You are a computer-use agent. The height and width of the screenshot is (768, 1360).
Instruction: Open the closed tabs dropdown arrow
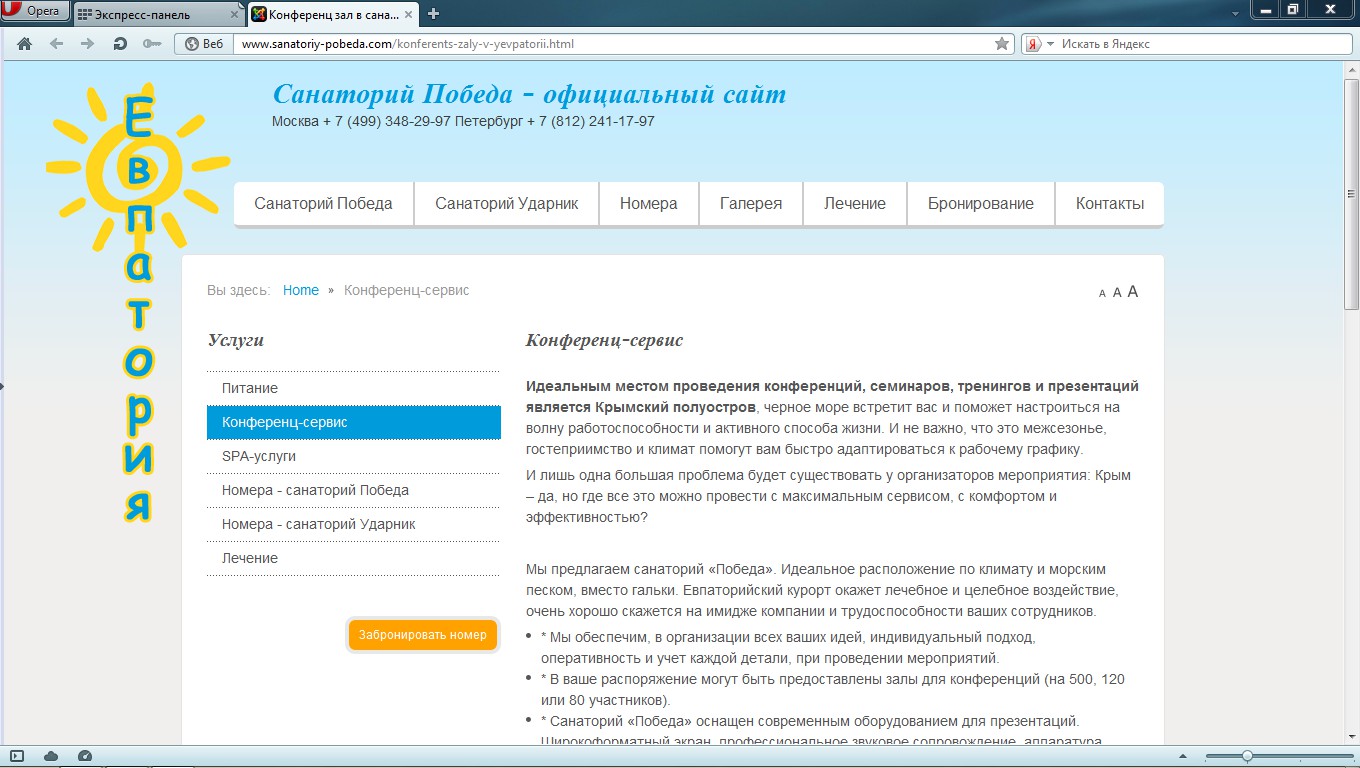[1237, 14]
